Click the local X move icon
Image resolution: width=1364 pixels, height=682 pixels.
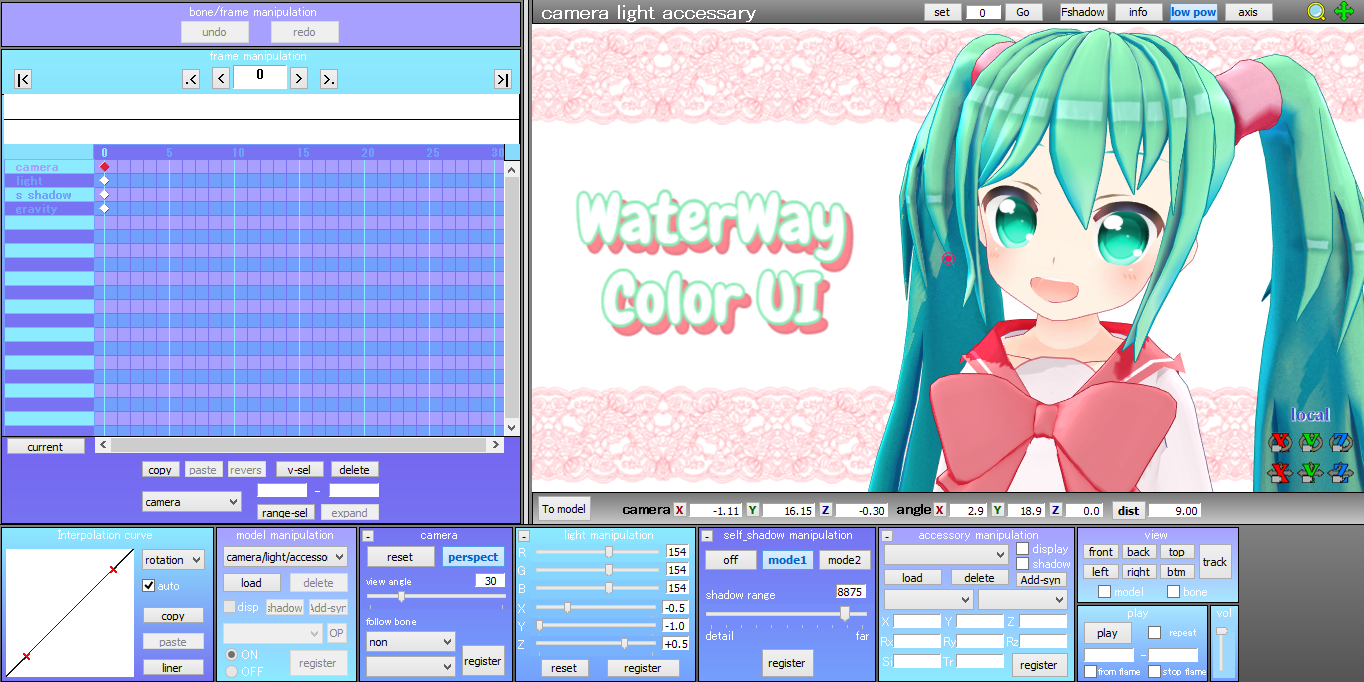[1280, 471]
